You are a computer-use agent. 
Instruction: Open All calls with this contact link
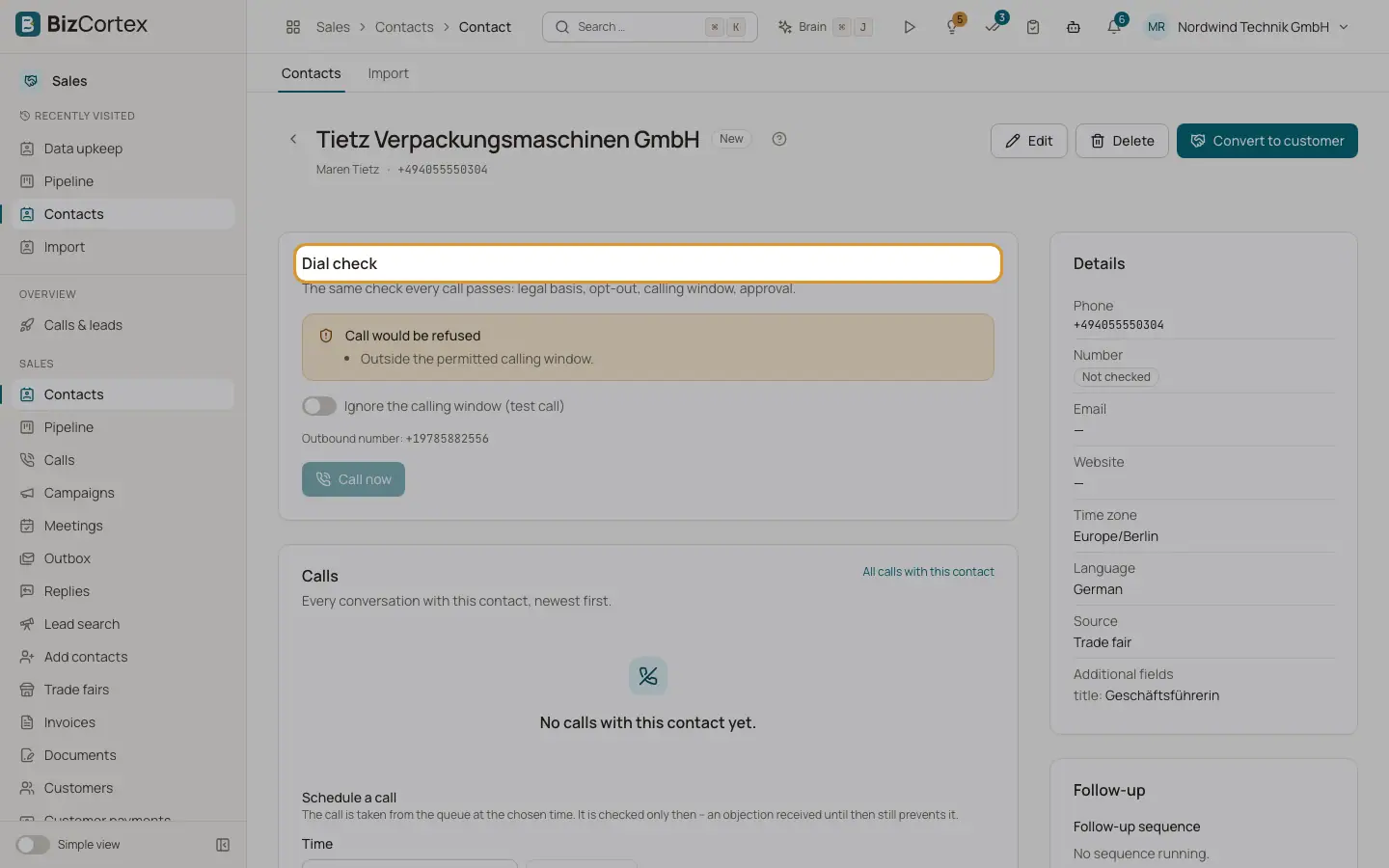coord(928,572)
